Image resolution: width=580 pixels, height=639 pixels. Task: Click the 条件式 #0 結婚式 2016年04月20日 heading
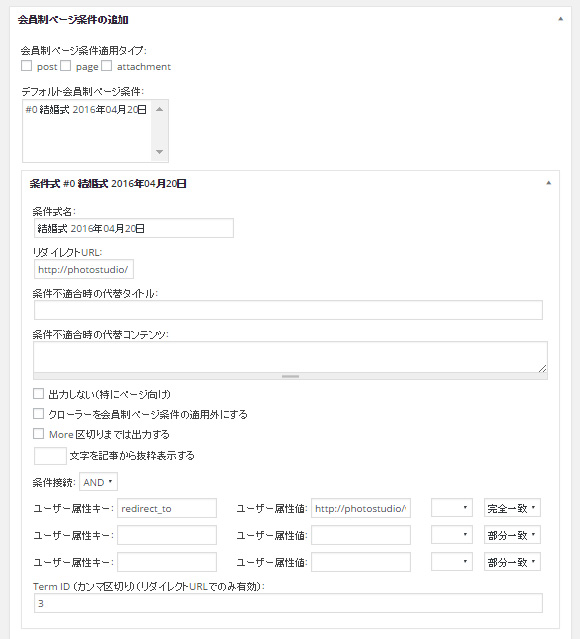[x=108, y=183]
